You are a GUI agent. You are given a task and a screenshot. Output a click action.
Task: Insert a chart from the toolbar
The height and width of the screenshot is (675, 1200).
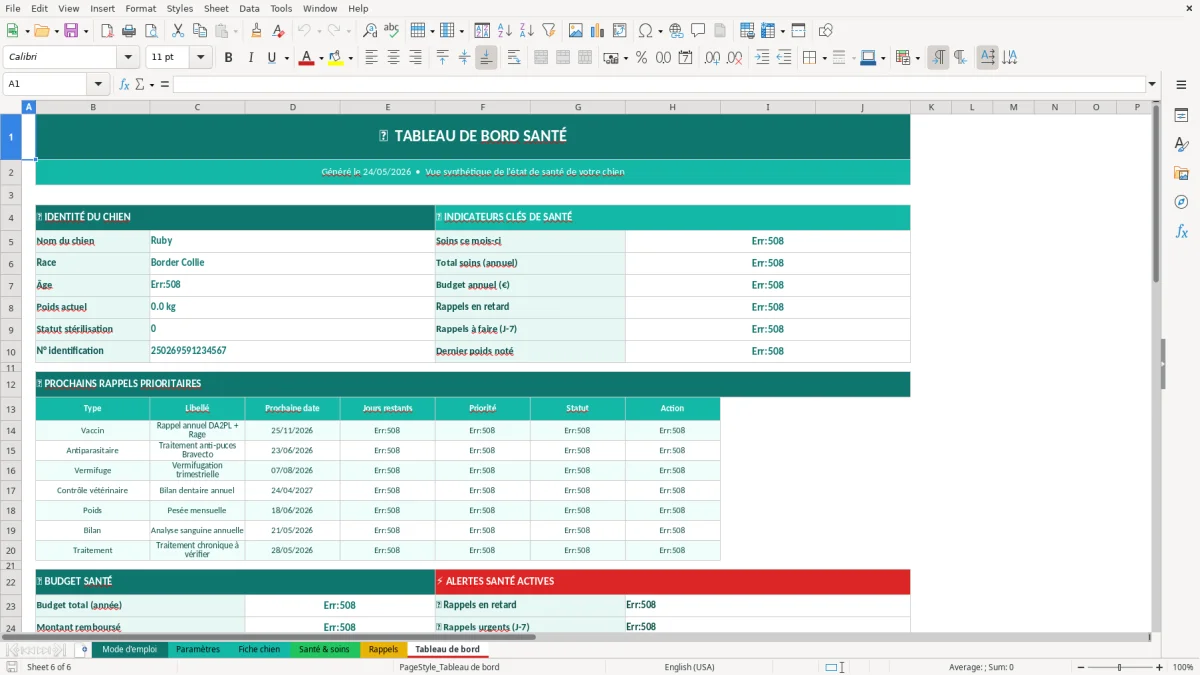click(x=598, y=31)
